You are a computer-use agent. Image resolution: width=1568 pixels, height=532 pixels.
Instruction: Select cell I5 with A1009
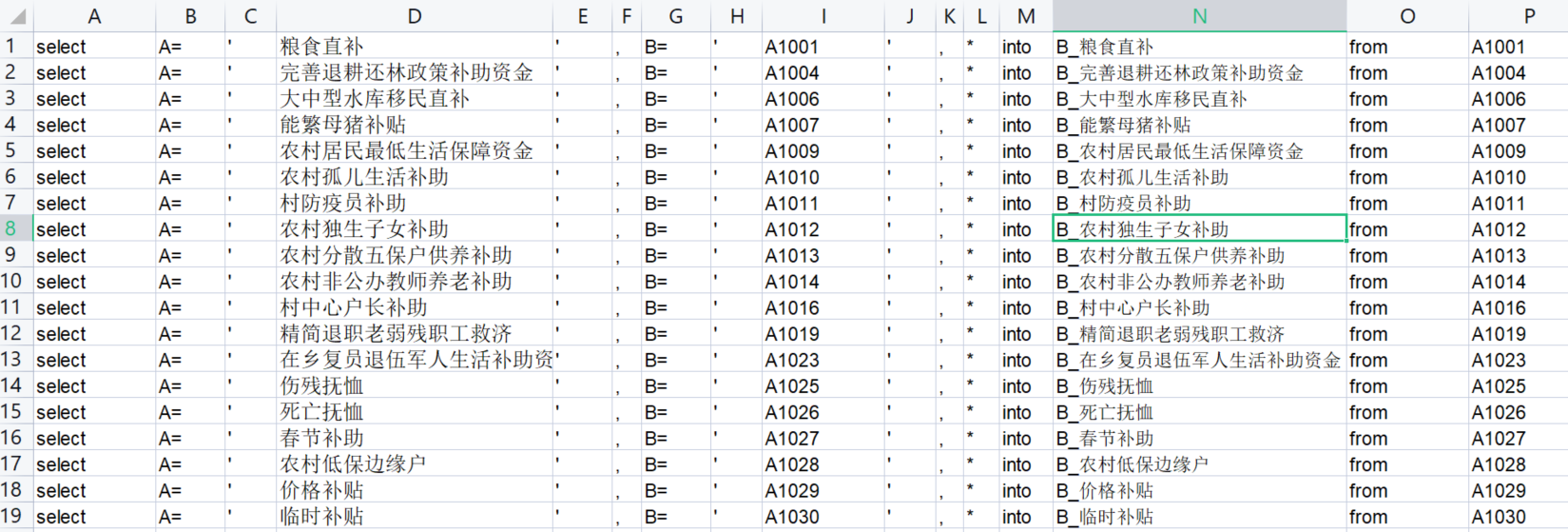click(x=823, y=150)
